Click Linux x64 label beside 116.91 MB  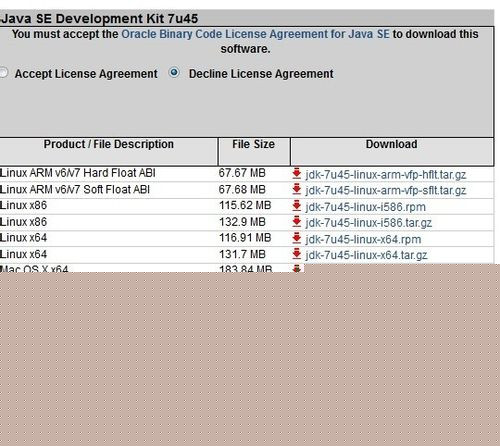23,238
